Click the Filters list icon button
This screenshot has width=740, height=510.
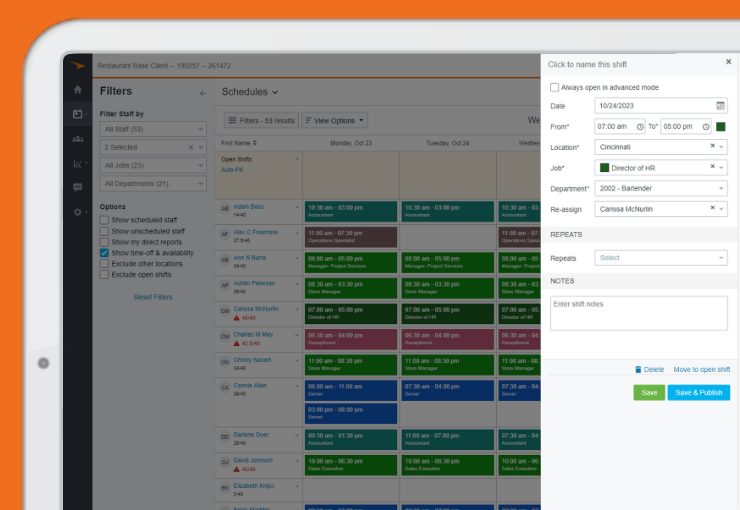coord(232,121)
